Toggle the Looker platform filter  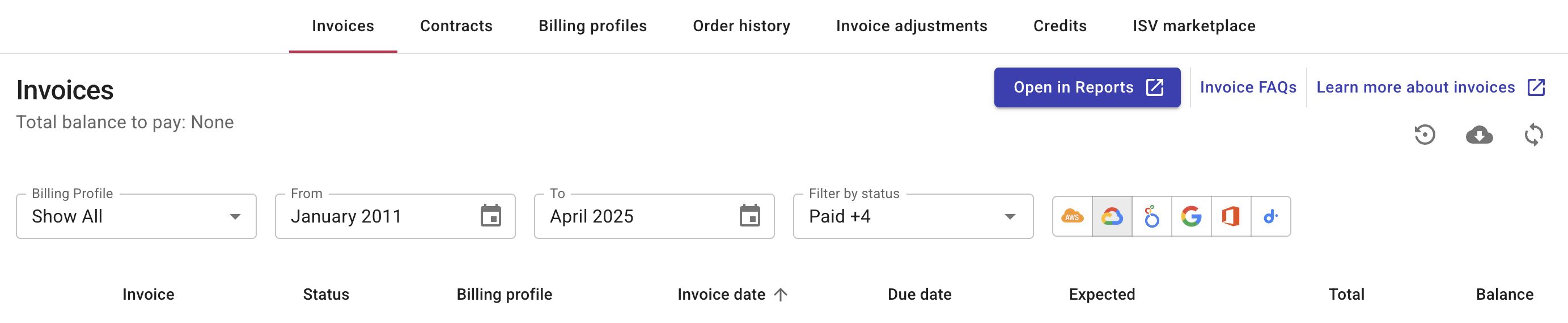pyautogui.click(x=1151, y=216)
